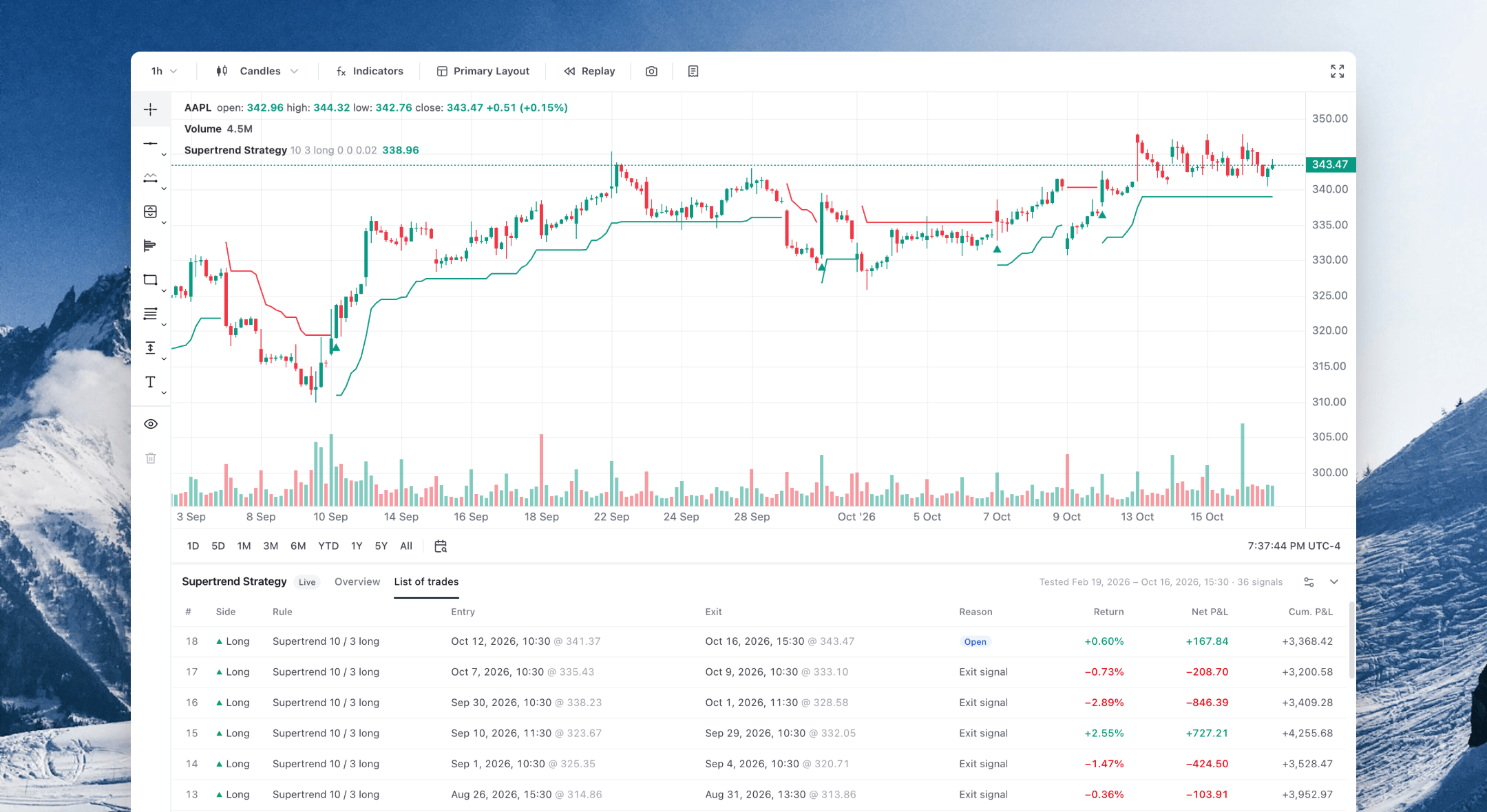Select the horizontal line drawing tool
The image size is (1487, 812).
(150, 144)
